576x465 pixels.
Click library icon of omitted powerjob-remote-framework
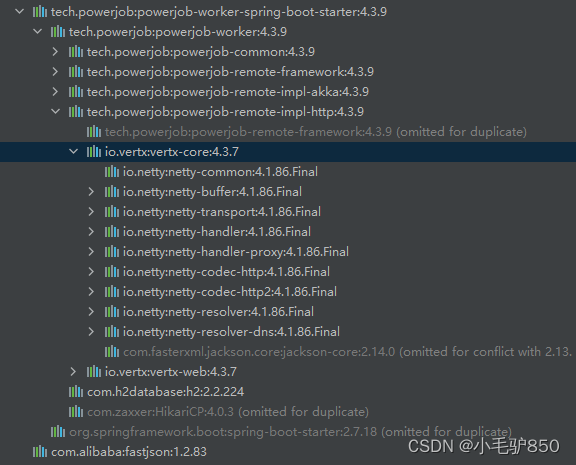tap(94, 131)
